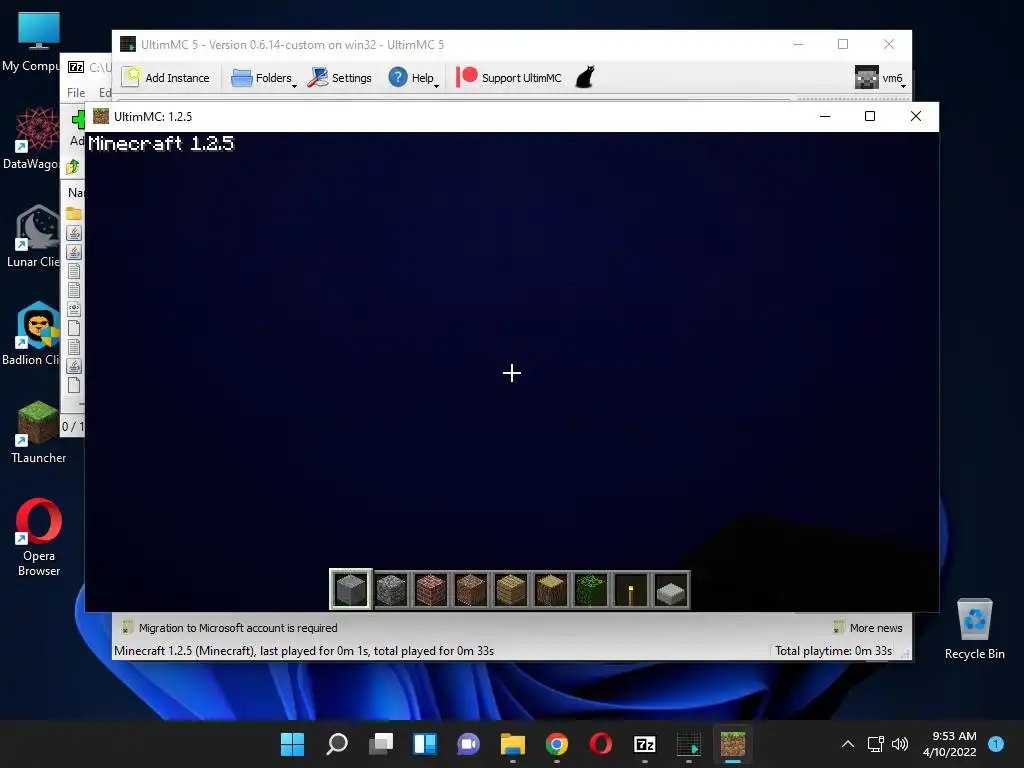Click Support UltimMC Patreon button
Screen dimensions: 1024x768
[509, 78]
